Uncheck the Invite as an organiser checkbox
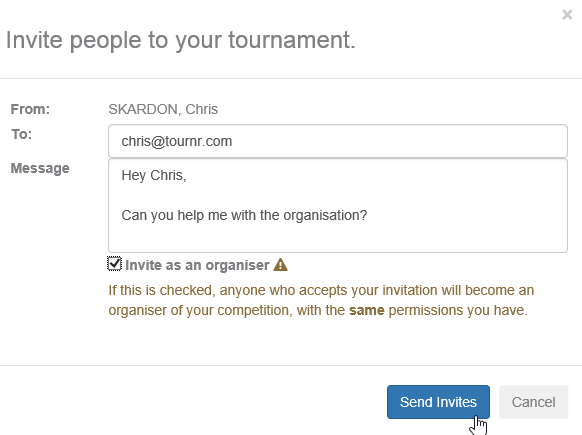The height and width of the screenshot is (435, 582). coord(114,264)
